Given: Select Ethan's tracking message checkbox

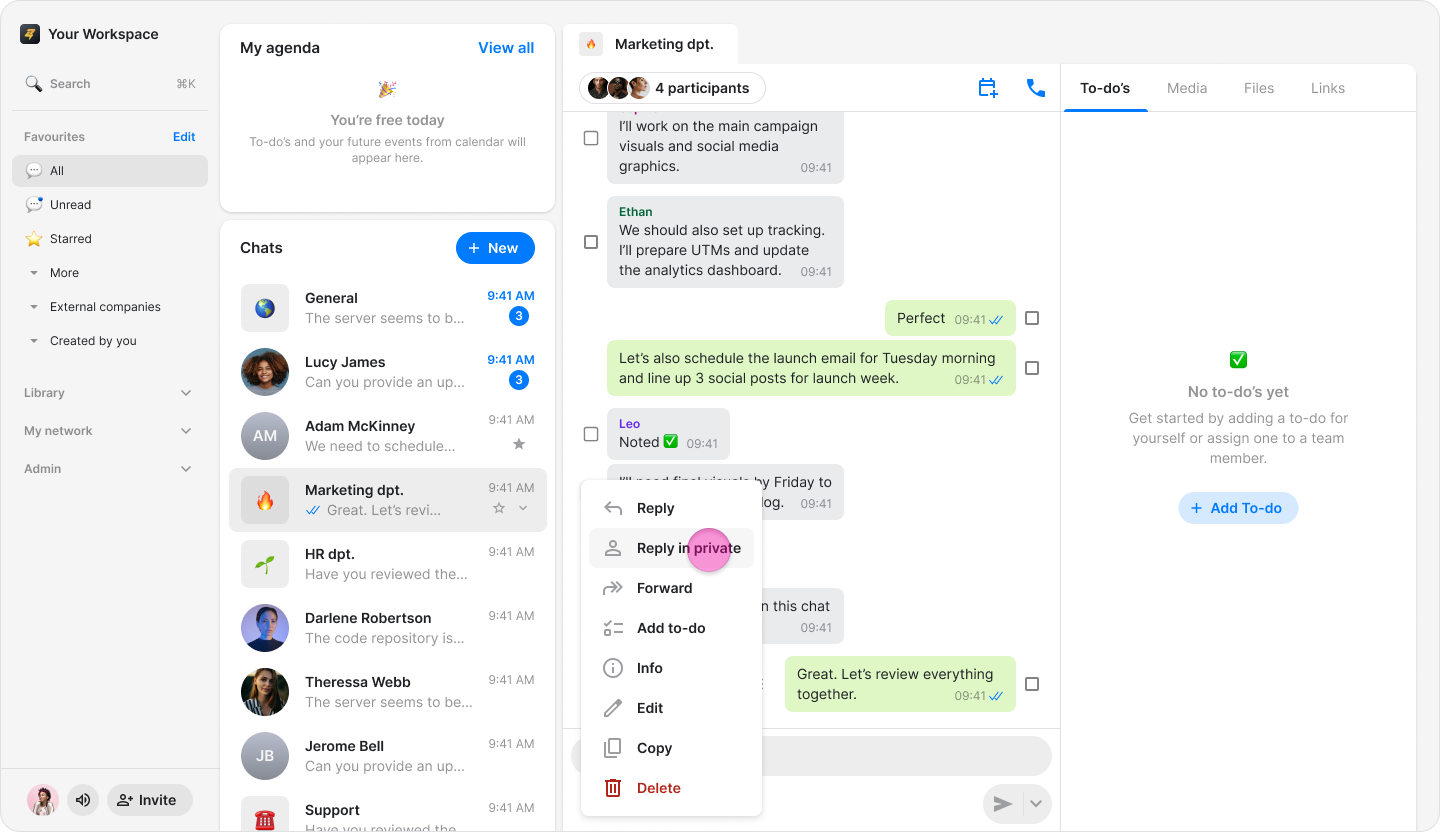Looking at the screenshot, I should pyautogui.click(x=591, y=242).
